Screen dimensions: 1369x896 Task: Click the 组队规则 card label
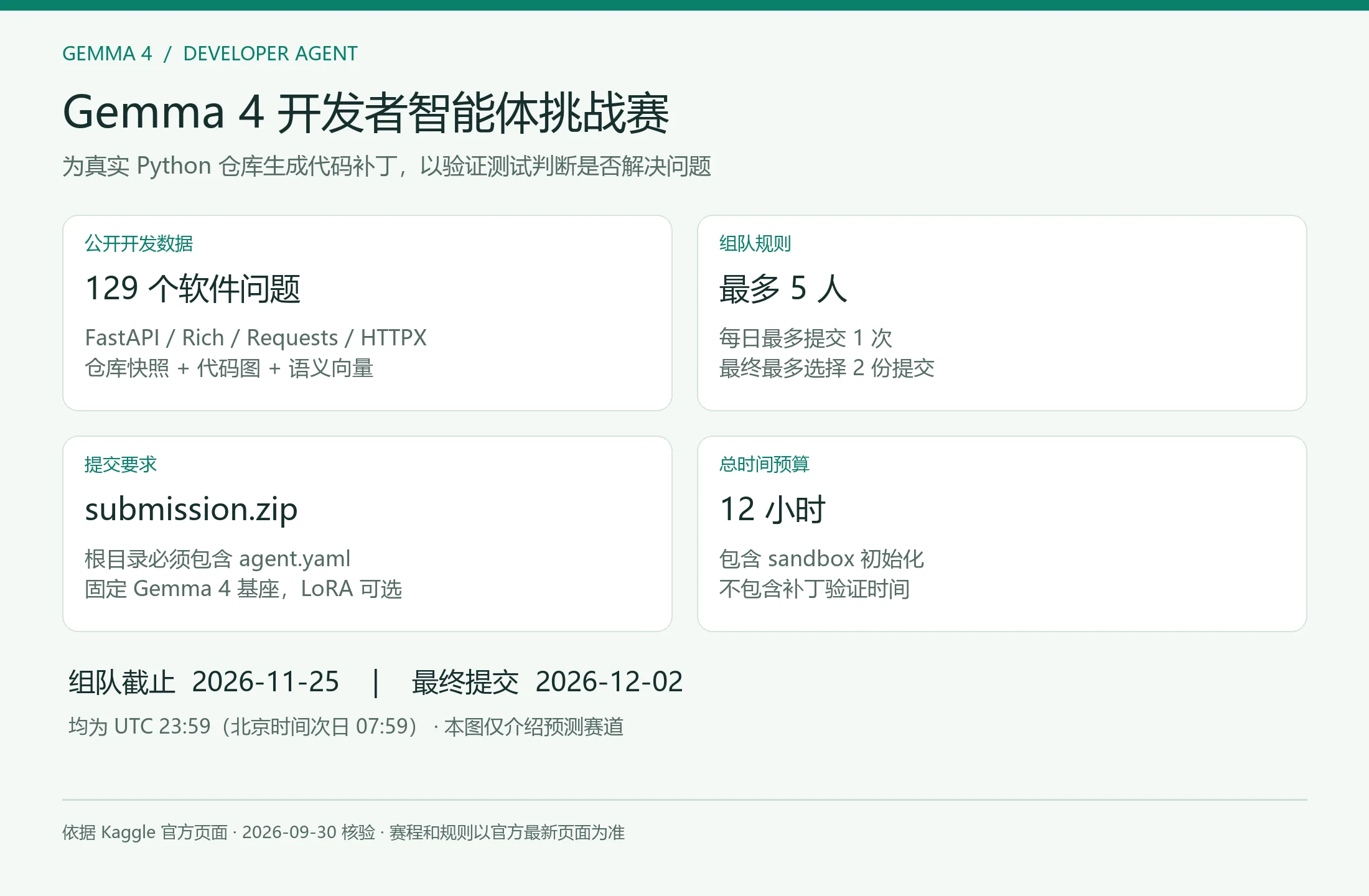tap(755, 243)
